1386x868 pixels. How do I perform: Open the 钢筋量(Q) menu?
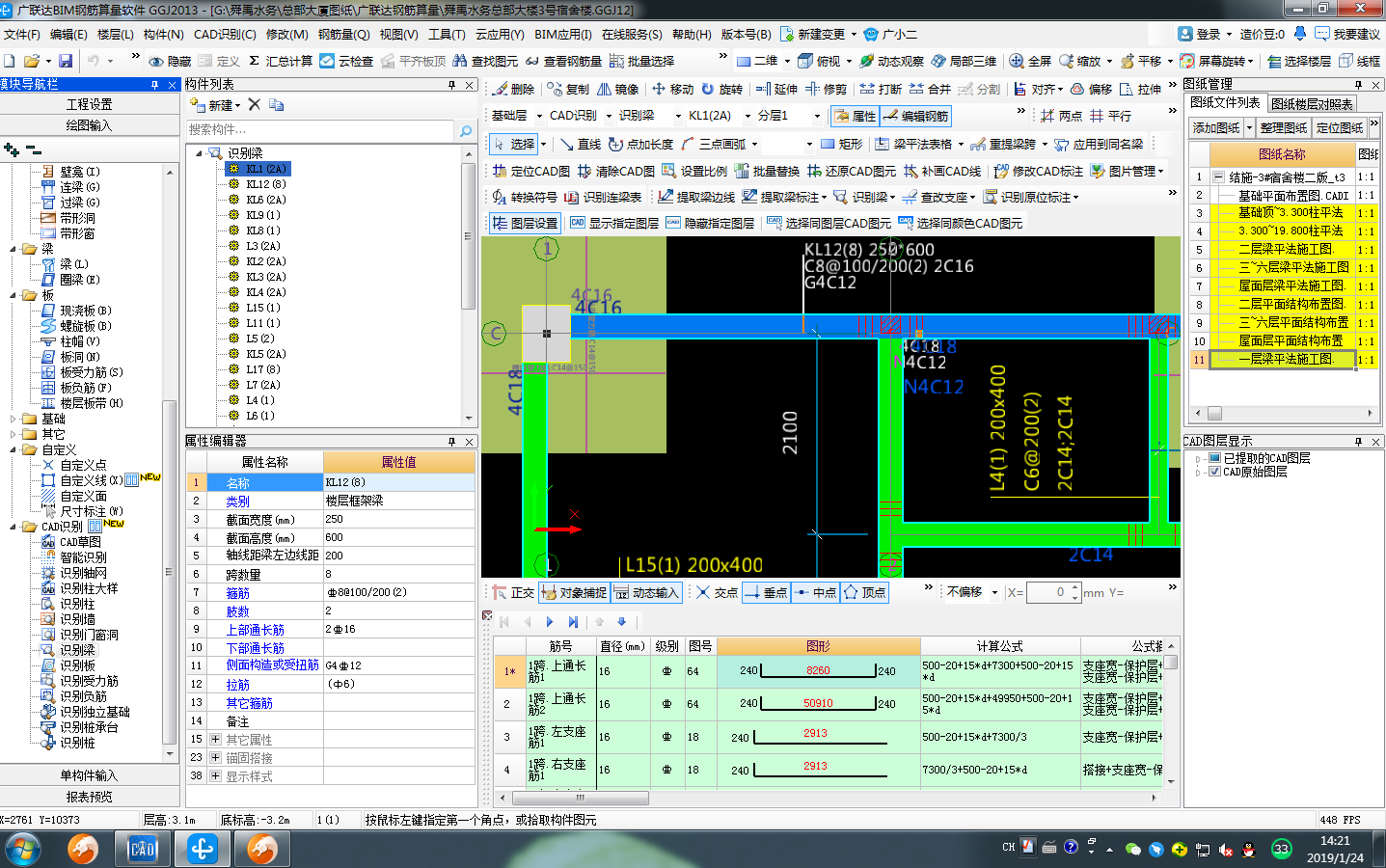point(343,34)
